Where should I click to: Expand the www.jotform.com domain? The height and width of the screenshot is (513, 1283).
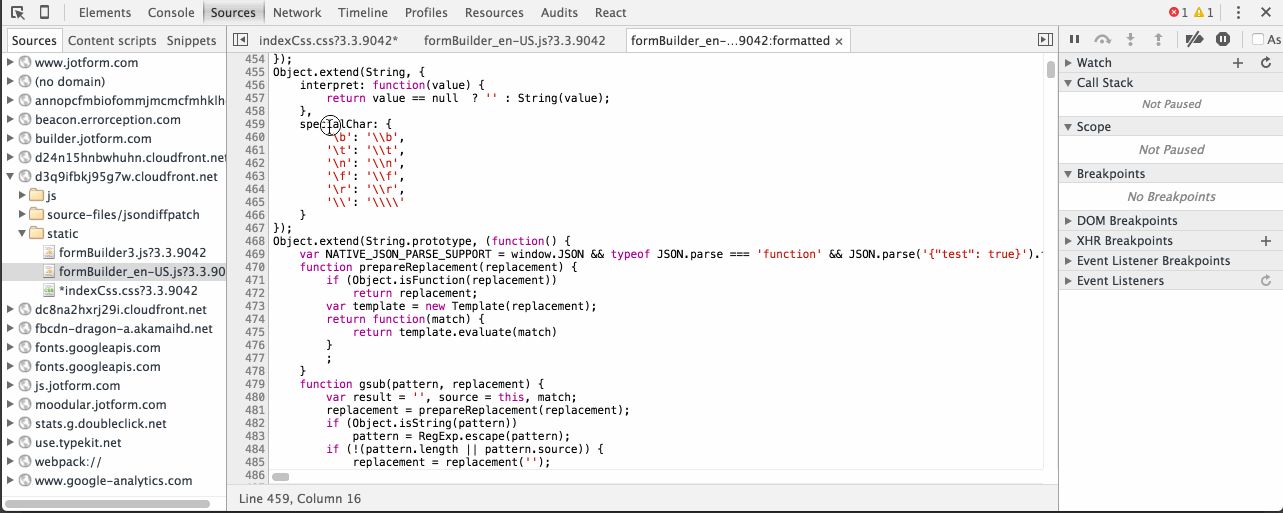(x=10, y=62)
